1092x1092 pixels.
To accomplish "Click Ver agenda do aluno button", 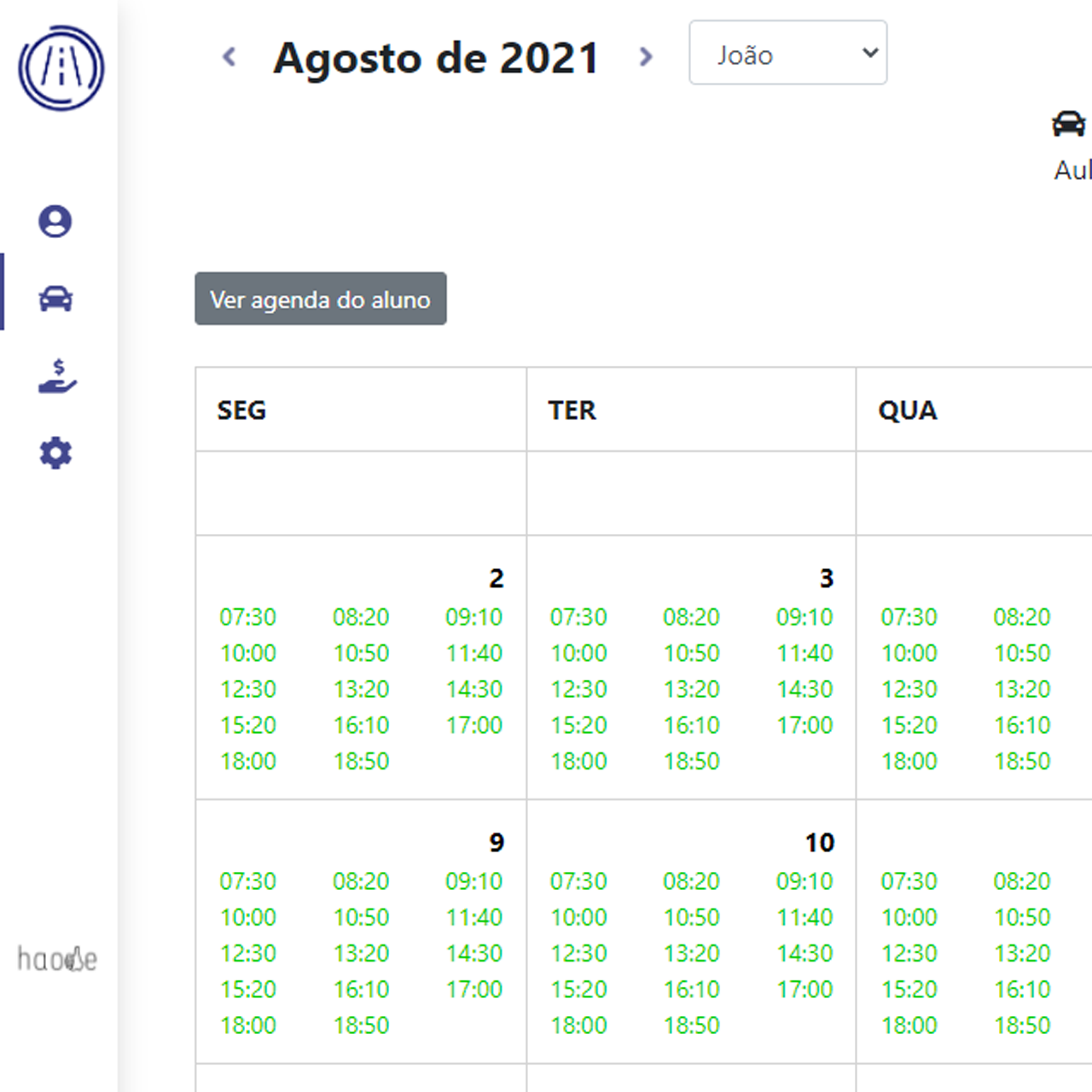I will pyautogui.click(x=321, y=299).
